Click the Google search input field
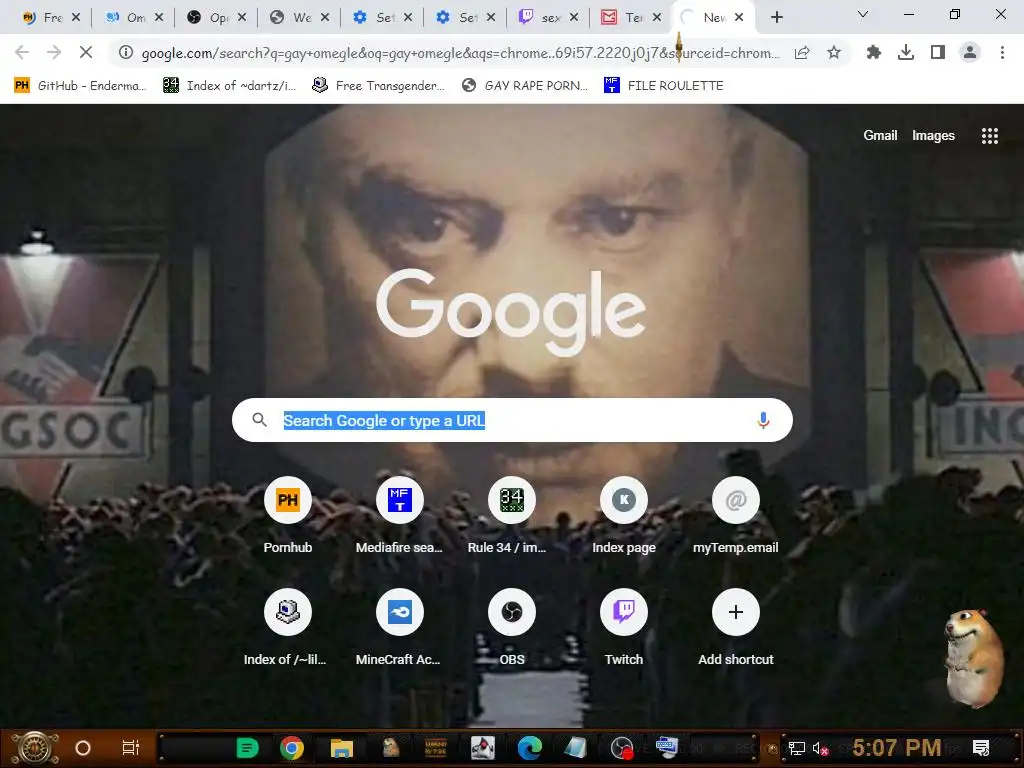 [x=513, y=420]
